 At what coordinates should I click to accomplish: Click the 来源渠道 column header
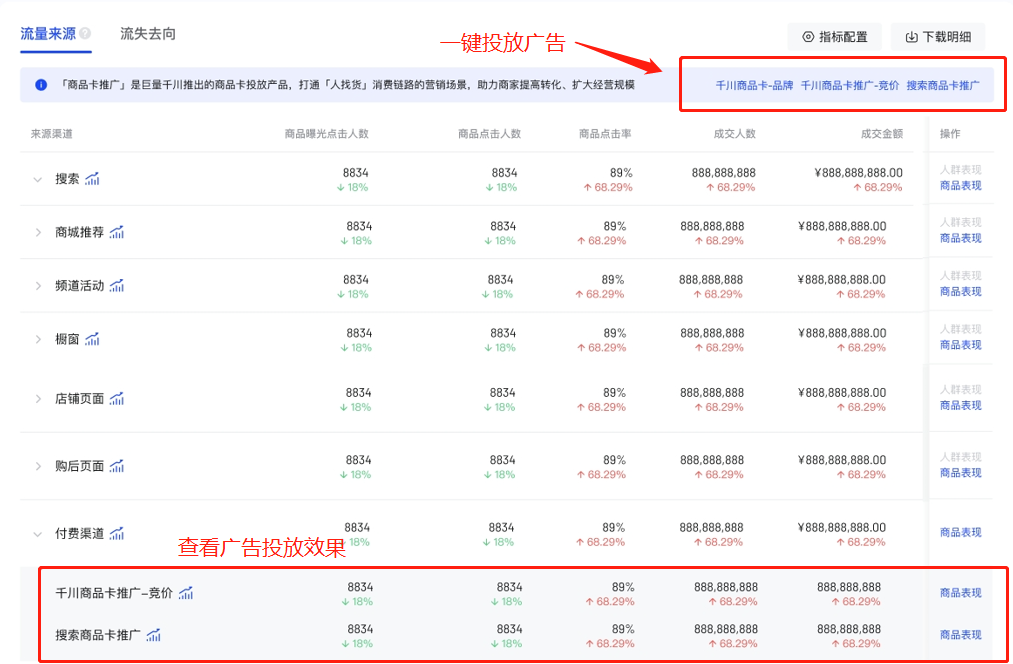coord(52,134)
